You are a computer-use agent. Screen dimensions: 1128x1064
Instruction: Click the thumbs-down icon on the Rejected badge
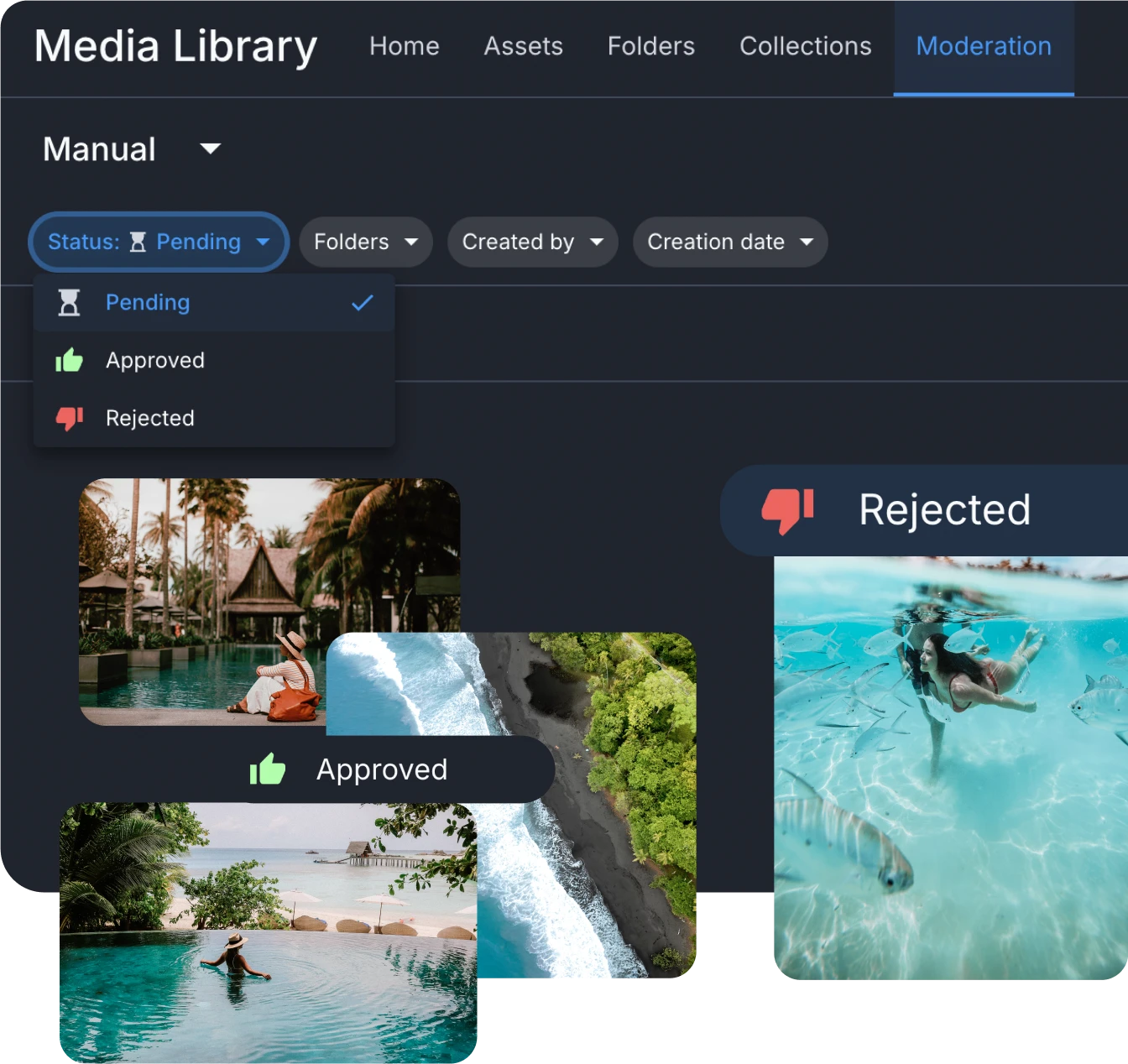pyautogui.click(x=787, y=511)
